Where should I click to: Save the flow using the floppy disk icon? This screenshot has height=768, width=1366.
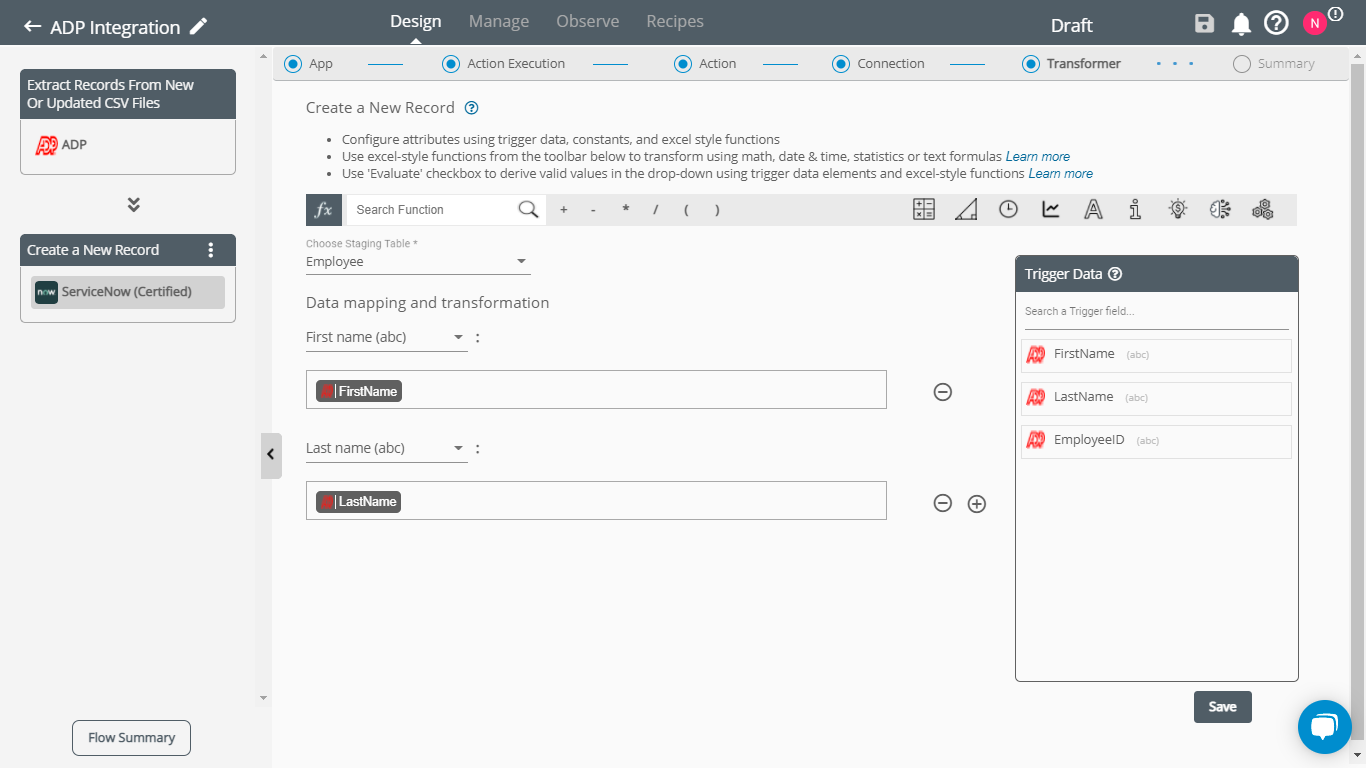pyautogui.click(x=1205, y=24)
